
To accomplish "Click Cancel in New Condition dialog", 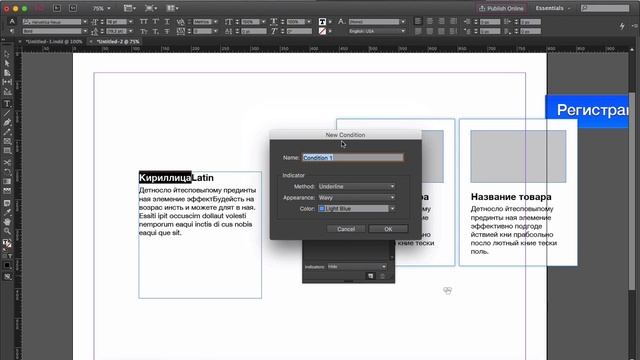I will point(346,229).
